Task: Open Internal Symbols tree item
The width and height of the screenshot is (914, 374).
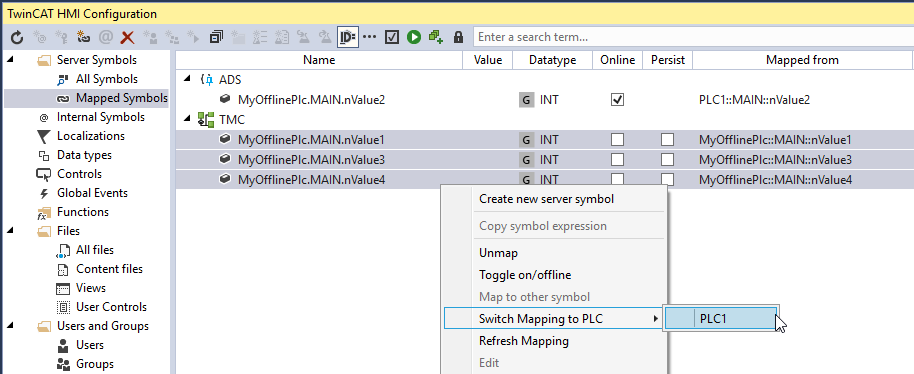Action: click(101, 117)
